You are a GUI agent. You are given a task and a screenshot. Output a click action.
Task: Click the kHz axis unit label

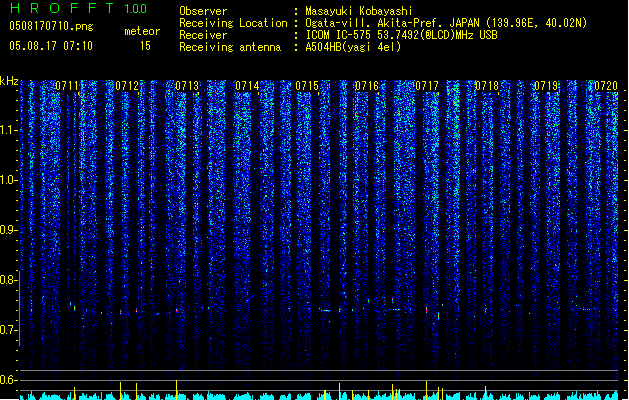9,81
